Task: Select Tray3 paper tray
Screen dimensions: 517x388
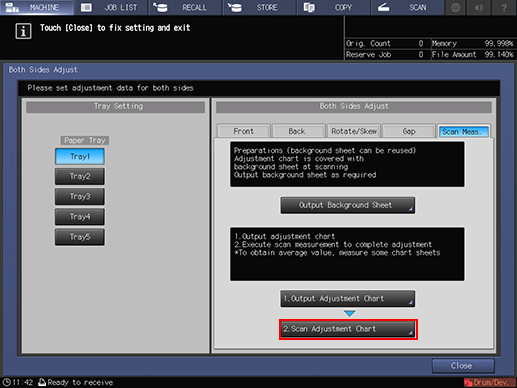Action: (80, 196)
